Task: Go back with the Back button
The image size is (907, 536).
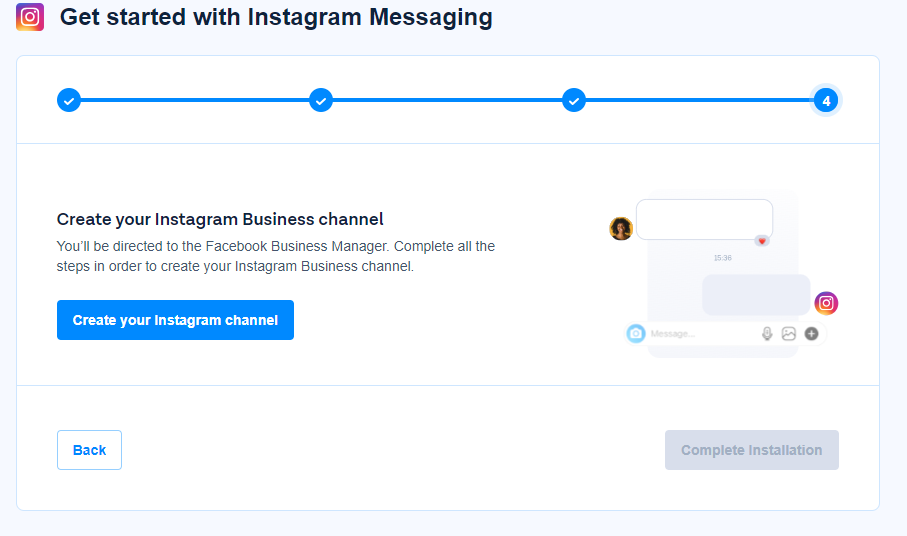Action: click(x=89, y=450)
